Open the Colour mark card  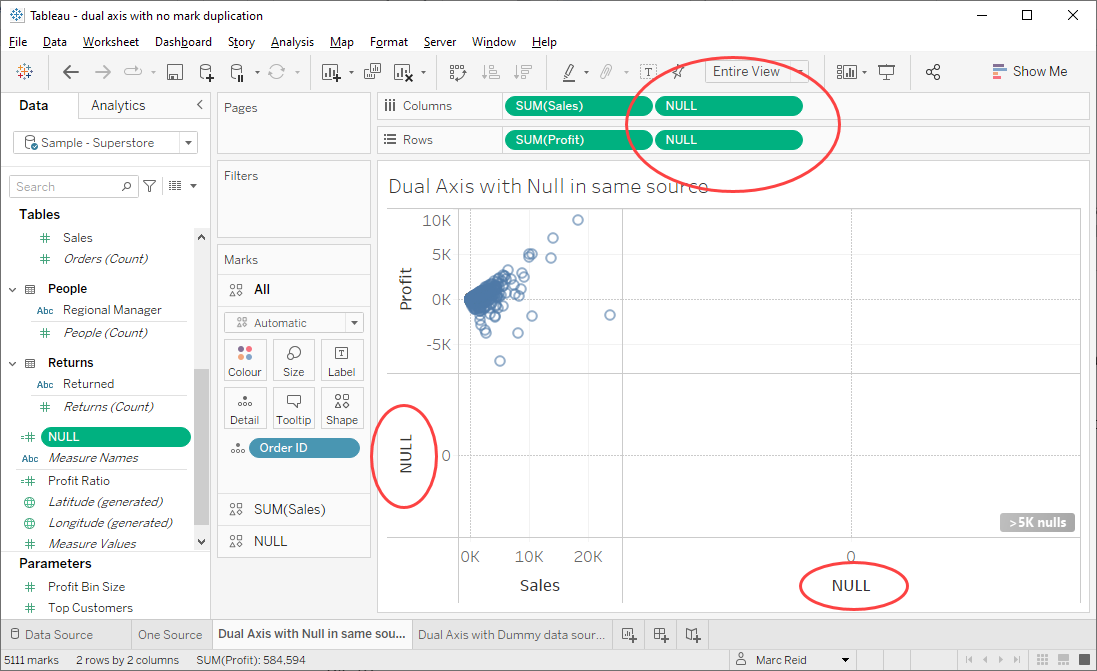point(245,360)
